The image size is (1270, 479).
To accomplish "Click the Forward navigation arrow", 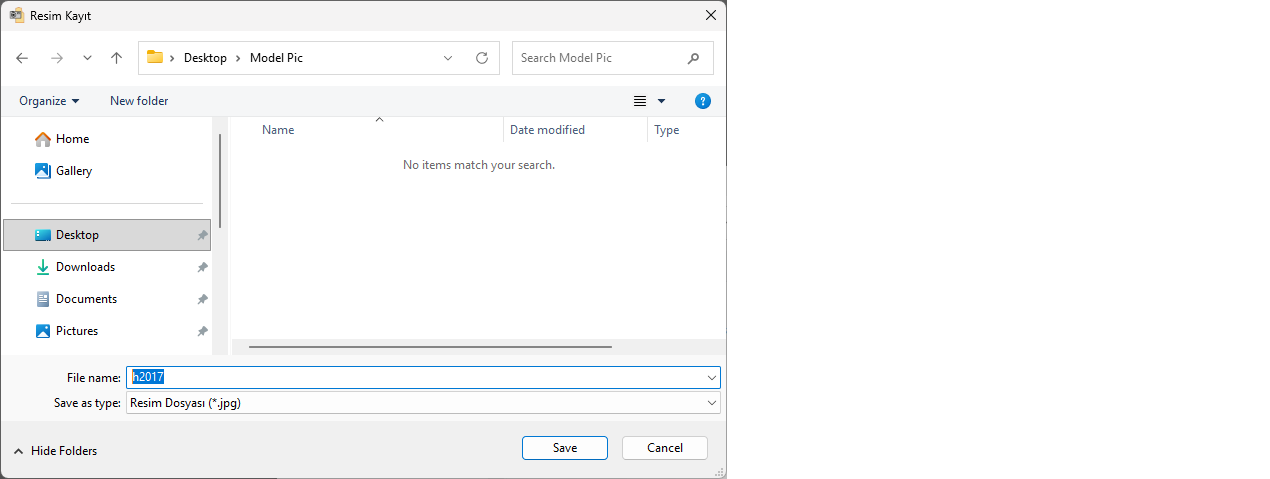I will (56, 58).
